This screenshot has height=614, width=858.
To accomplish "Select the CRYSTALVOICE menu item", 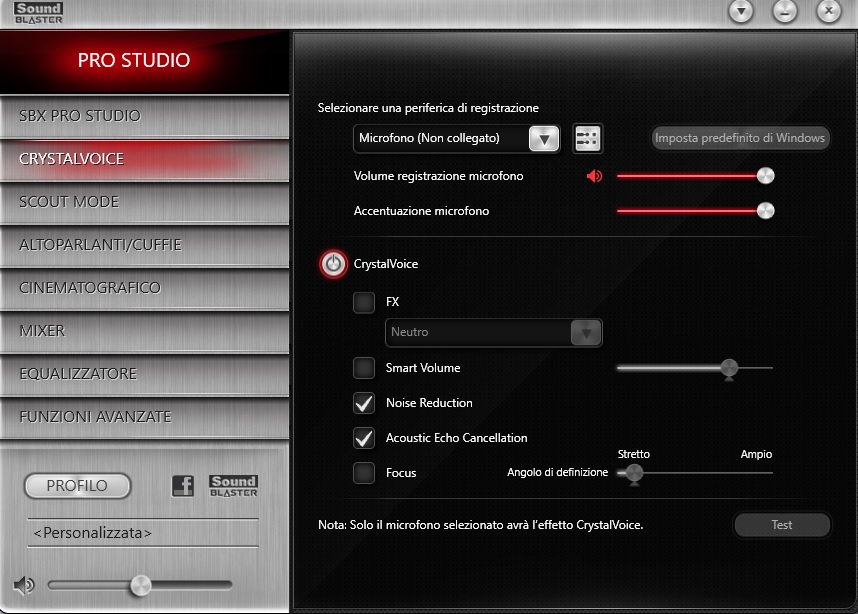I will [x=144, y=159].
